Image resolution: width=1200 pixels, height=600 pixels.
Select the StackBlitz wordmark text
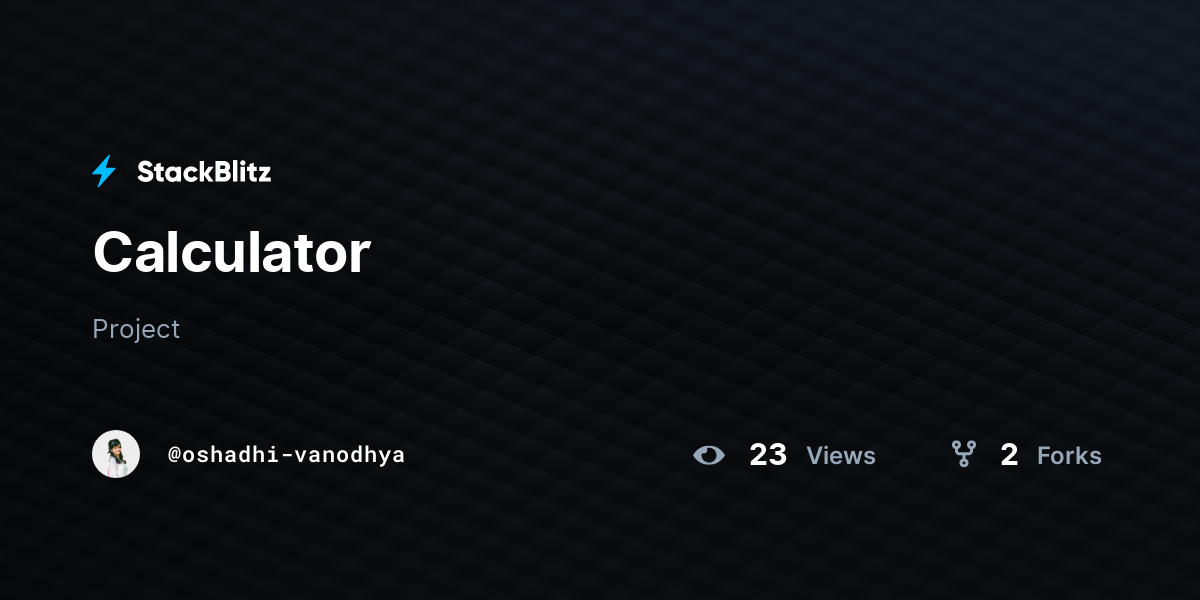pos(204,172)
